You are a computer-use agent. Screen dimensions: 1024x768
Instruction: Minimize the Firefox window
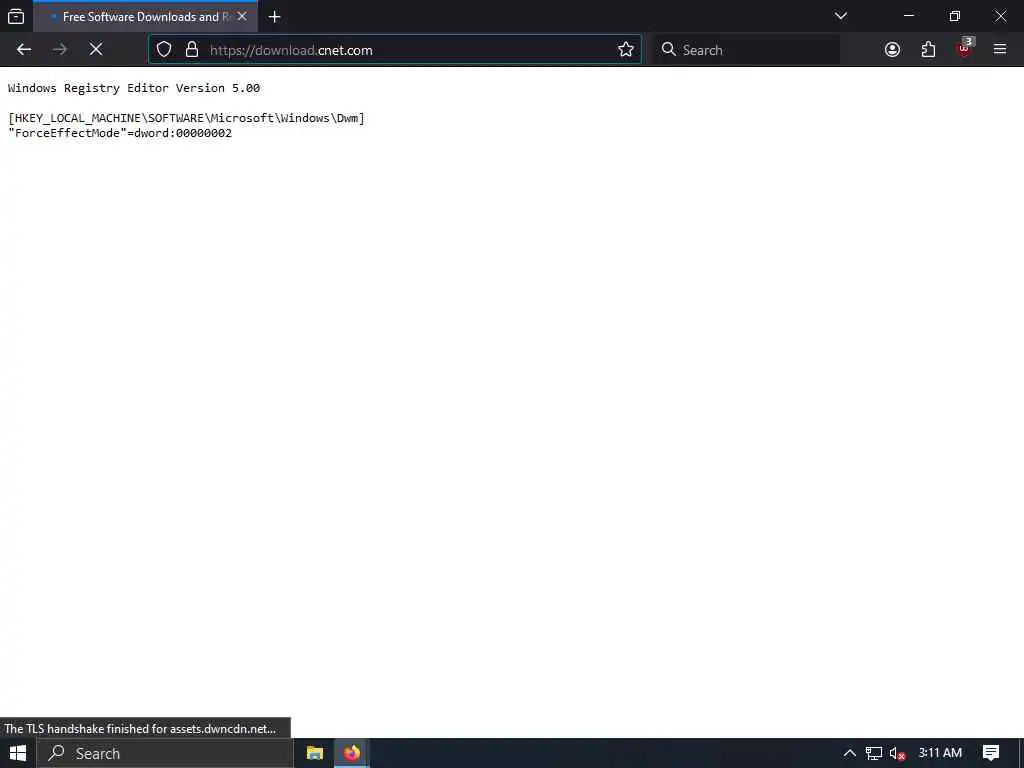(x=908, y=16)
